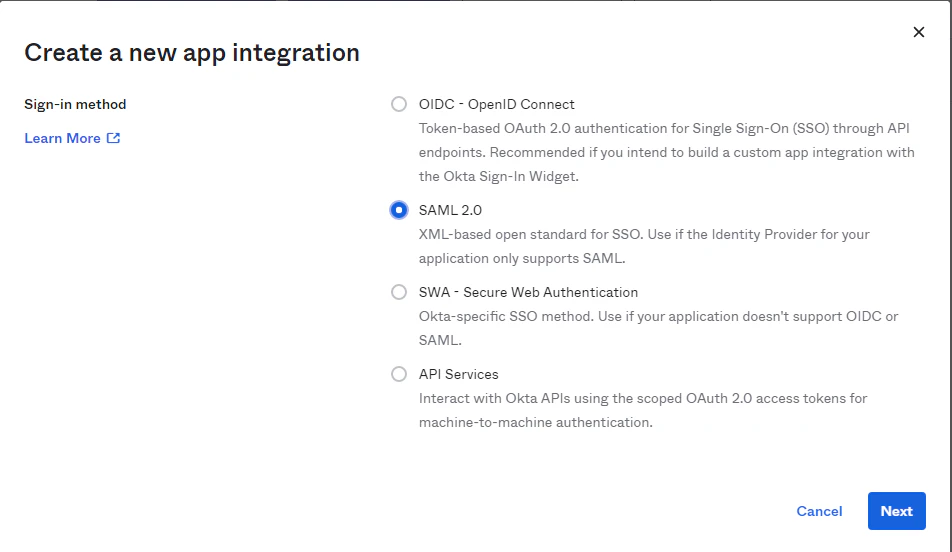Click the "Okta Sign-In Widget" description line

499,176
